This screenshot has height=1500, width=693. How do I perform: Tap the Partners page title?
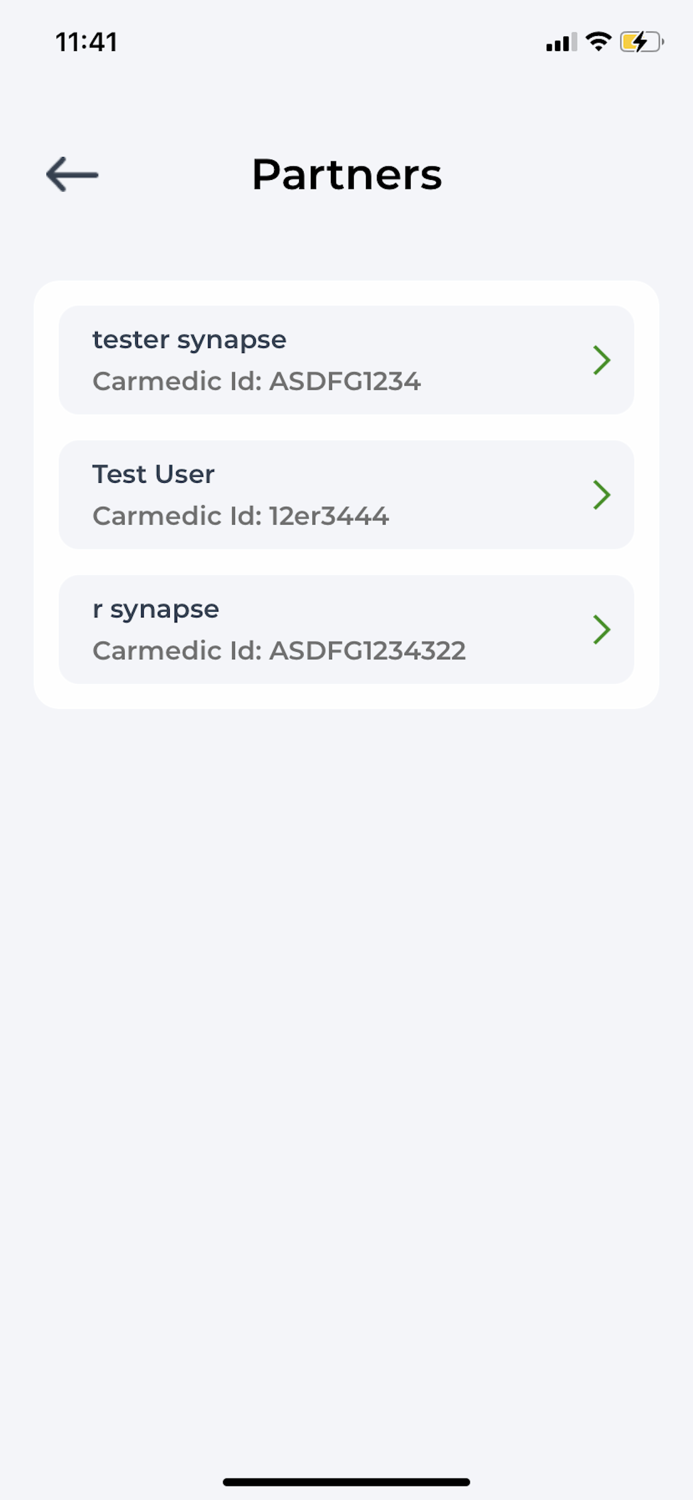pyautogui.click(x=346, y=174)
